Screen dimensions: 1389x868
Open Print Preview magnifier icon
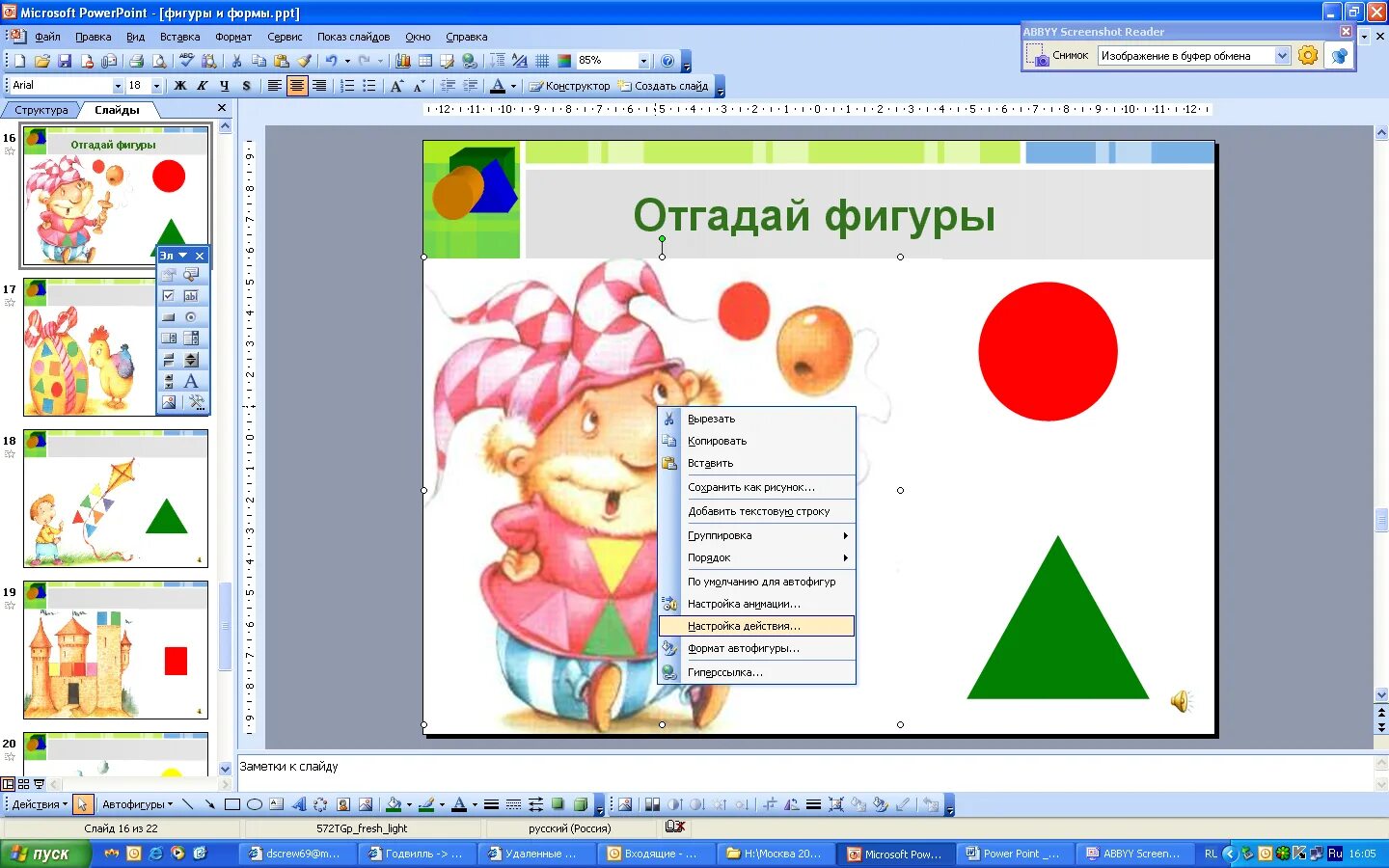click(159, 61)
